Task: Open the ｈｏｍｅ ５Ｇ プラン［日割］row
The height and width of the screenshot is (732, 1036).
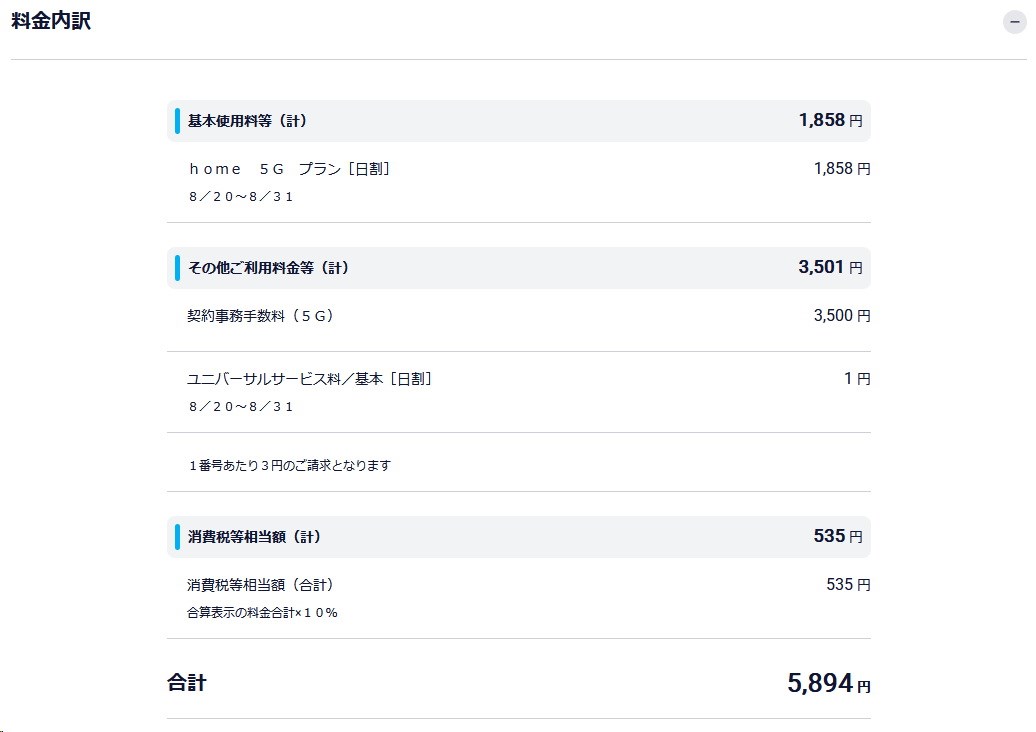Action: 290,168
